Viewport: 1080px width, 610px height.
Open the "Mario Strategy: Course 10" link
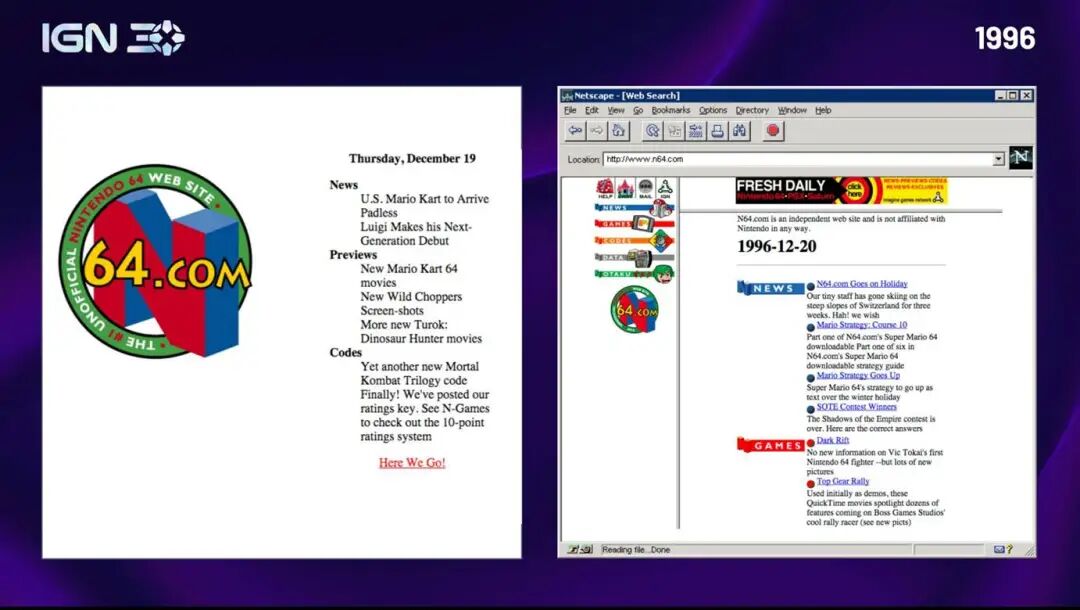pos(862,325)
